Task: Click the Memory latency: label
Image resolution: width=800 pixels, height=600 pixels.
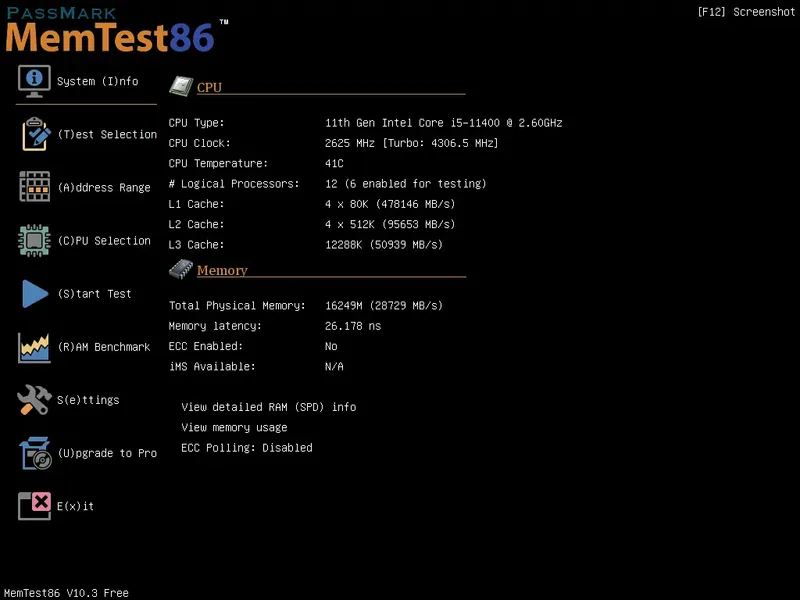Action: pyautogui.click(x=215, y=326)
